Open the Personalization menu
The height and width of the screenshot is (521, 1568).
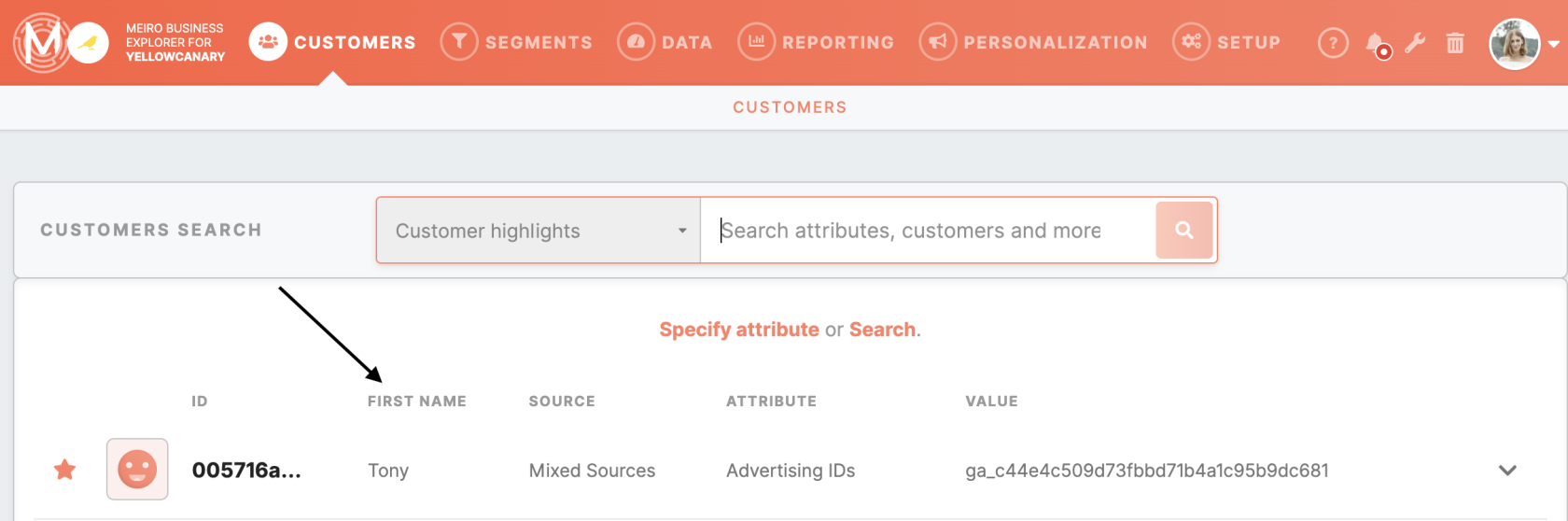[1033, 43]
